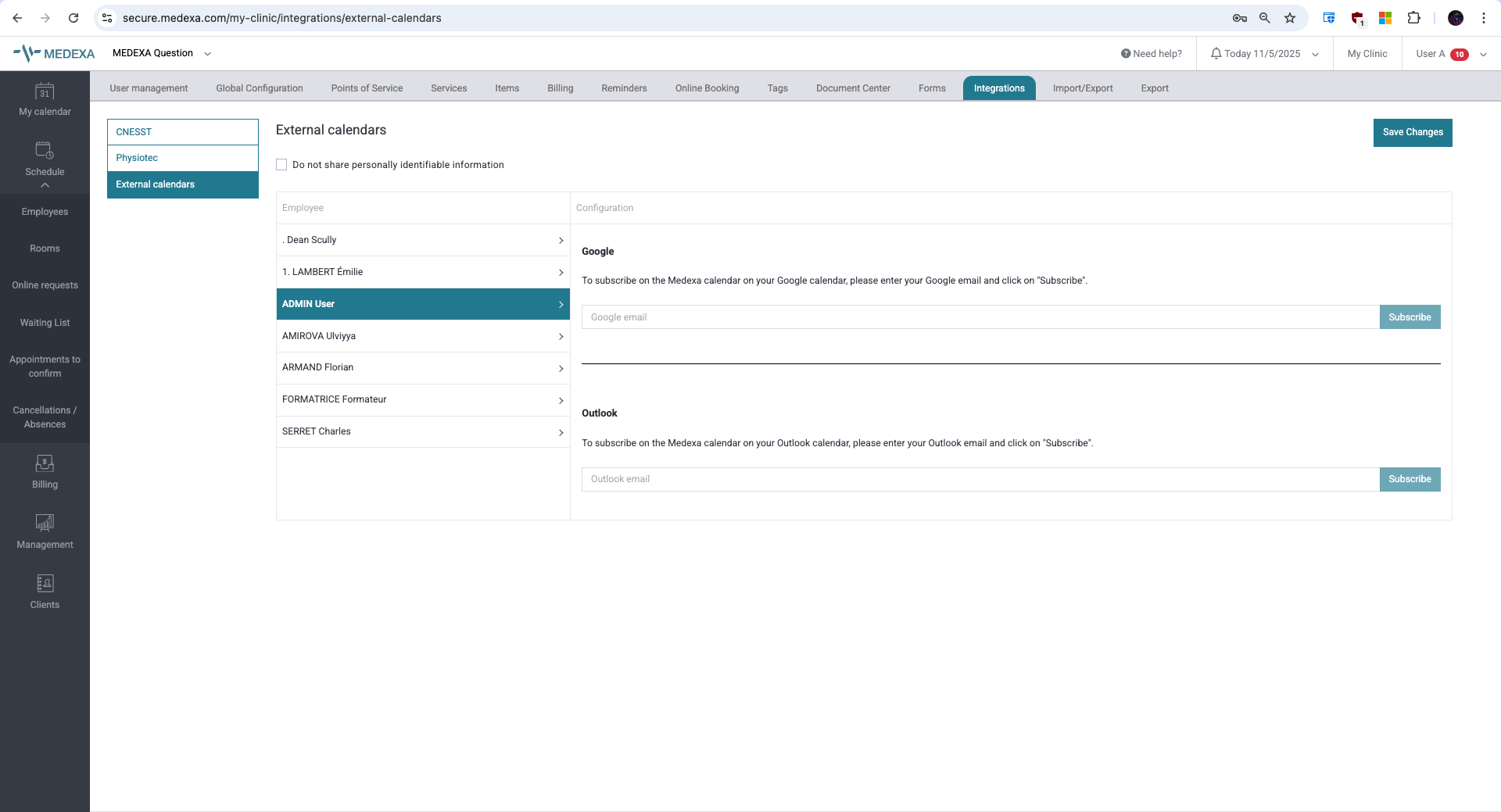This screenshot has width=1501, height=812.
Task: Open Waiting List in the sidebar
Action: coord(45,323)
